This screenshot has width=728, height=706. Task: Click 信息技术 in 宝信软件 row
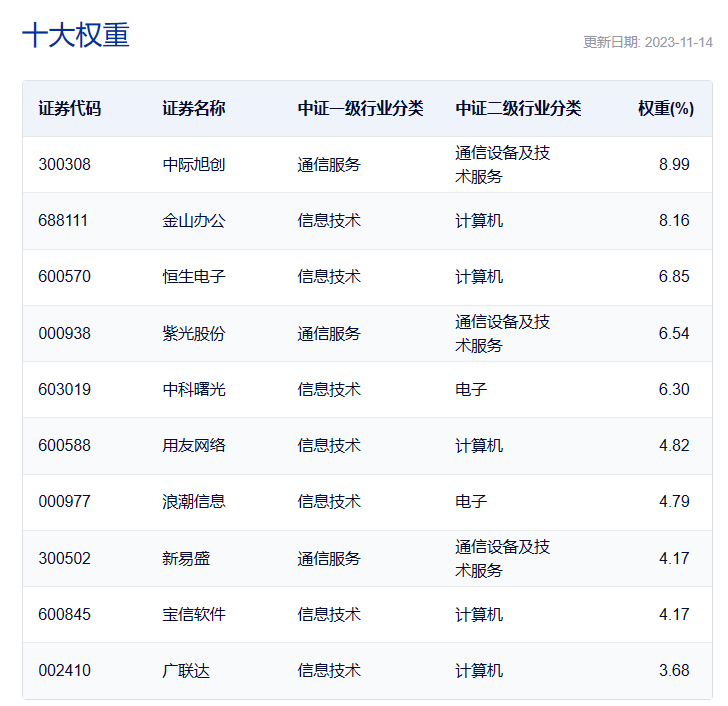tap(329, 615)
